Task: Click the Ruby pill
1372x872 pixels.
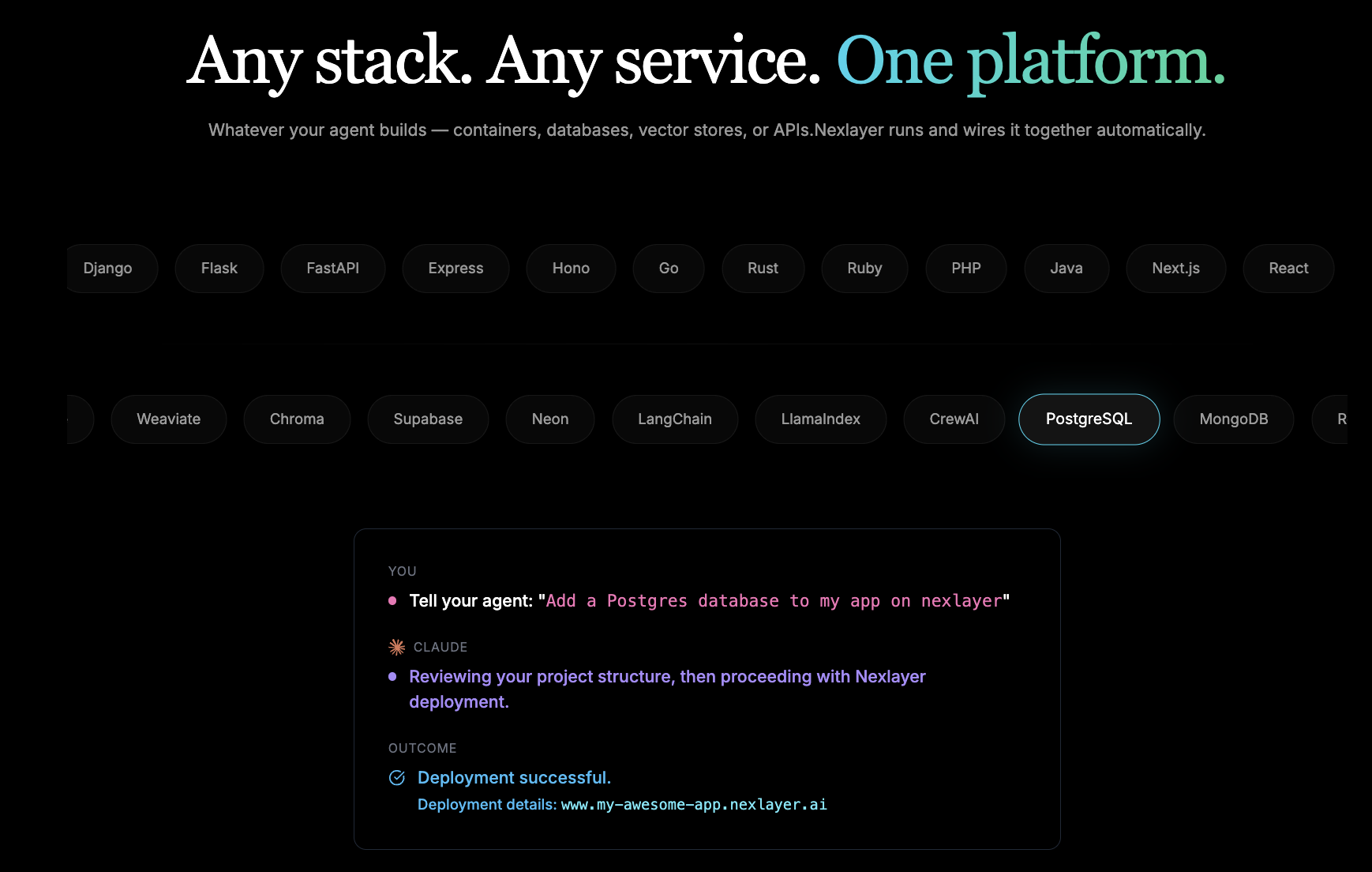Action: 864,269
